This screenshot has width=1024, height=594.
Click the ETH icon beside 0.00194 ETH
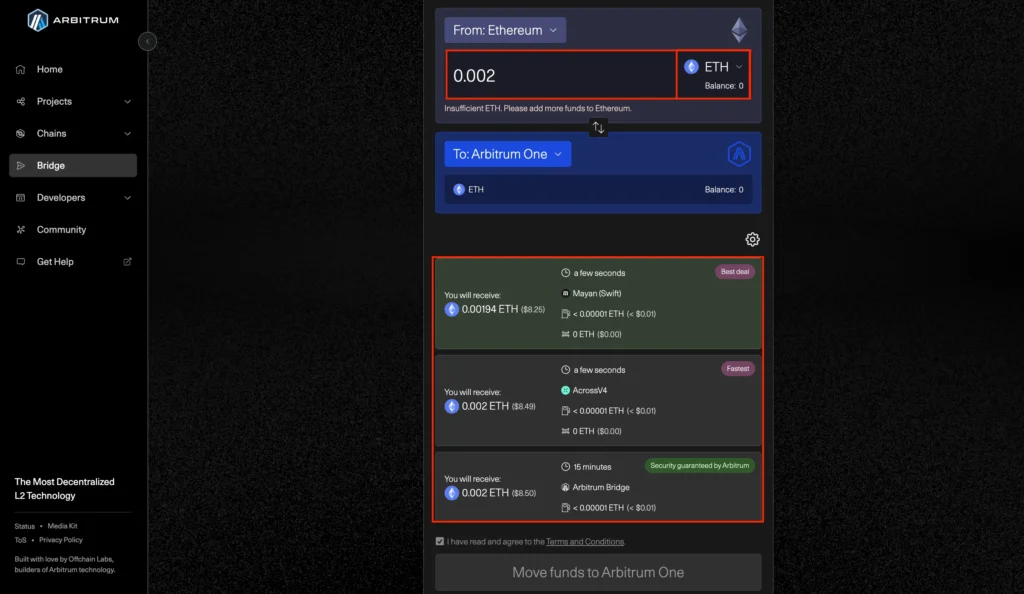(451, 309)
